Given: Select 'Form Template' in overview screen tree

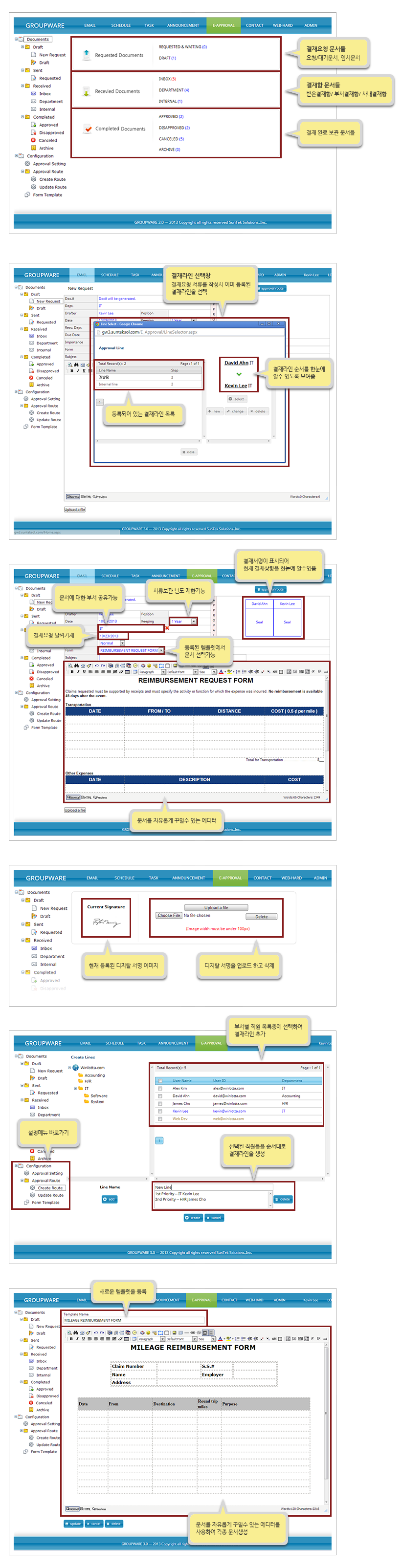Looking at the screenshot, I should click(x=47, y=195).
